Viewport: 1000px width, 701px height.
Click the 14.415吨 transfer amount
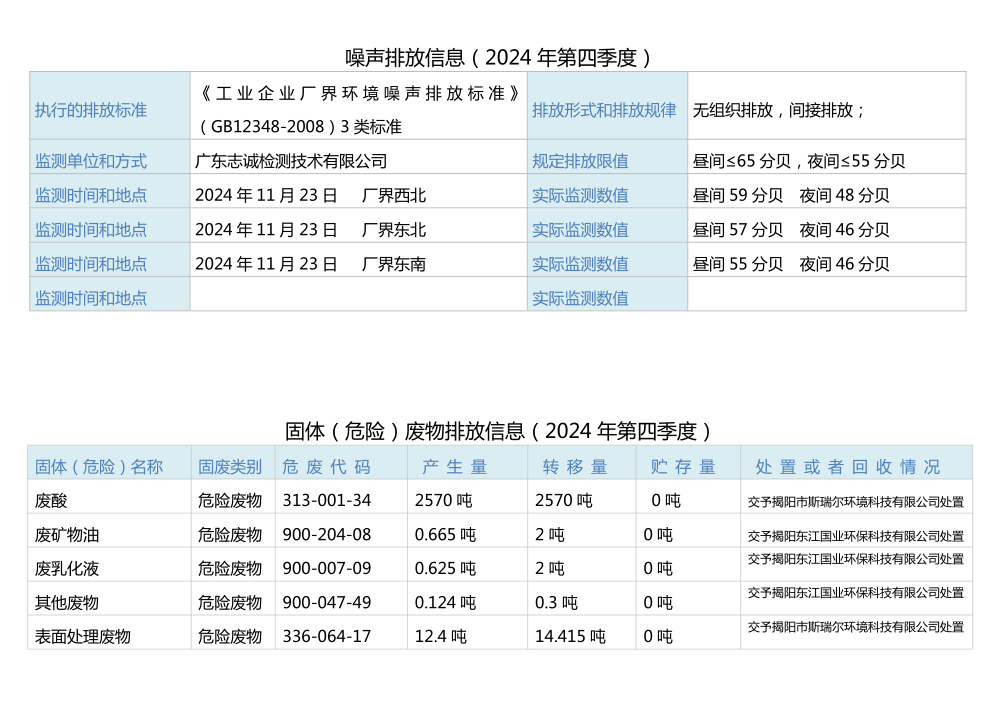[570, 636]
